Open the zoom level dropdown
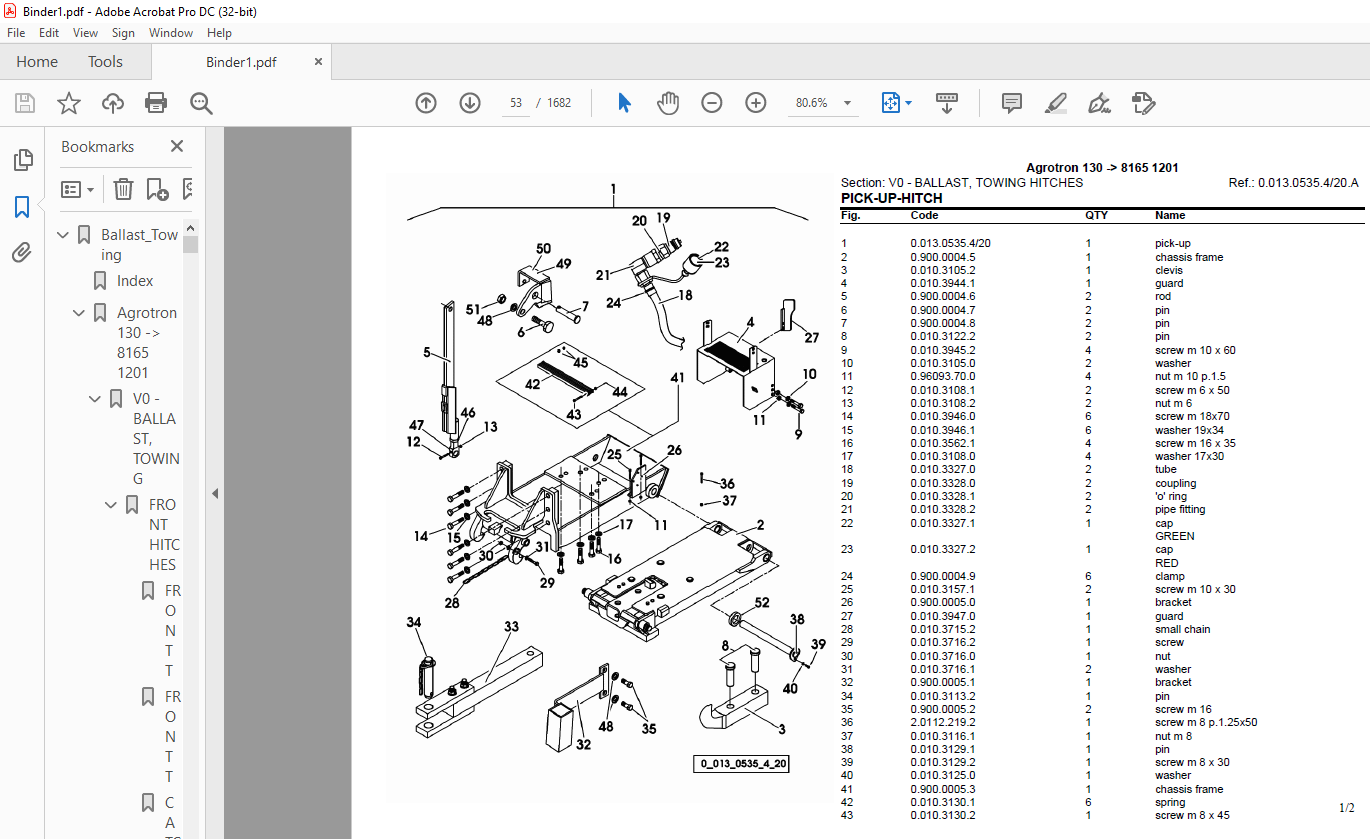This screenshot has width=1370, height=839. (848, 103)
